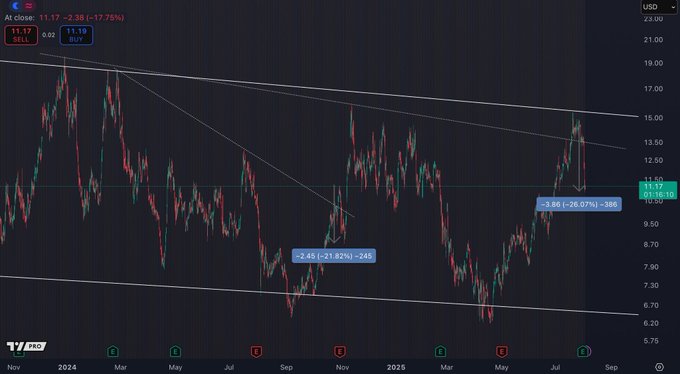Image resolution: width=680 pixels, height=374 pixels.
Task: Click the crescent moon icon at top
Action: tap(16, 6)
